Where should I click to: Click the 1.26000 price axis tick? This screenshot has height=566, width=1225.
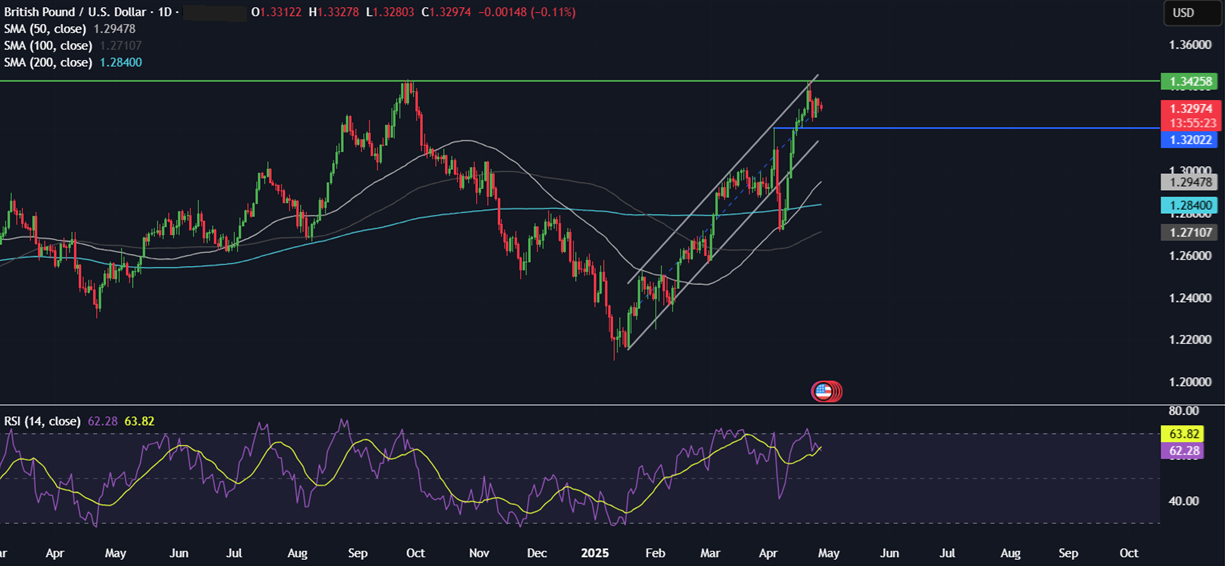pos(1191,256)
